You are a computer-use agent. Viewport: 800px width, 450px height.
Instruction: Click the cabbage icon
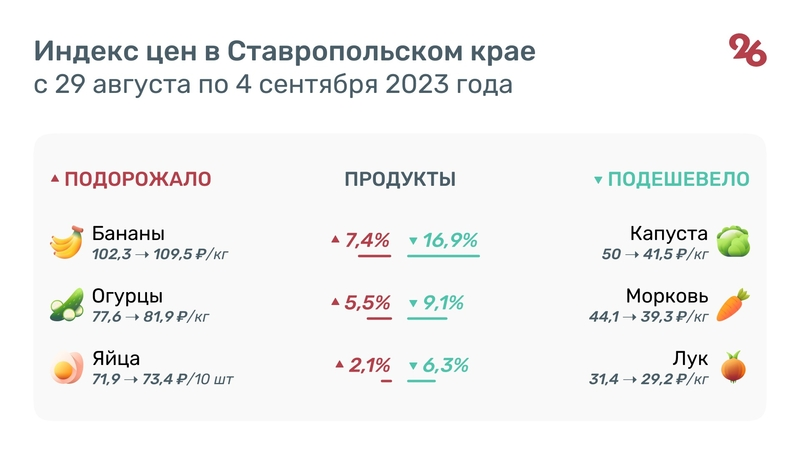point(733,242)
